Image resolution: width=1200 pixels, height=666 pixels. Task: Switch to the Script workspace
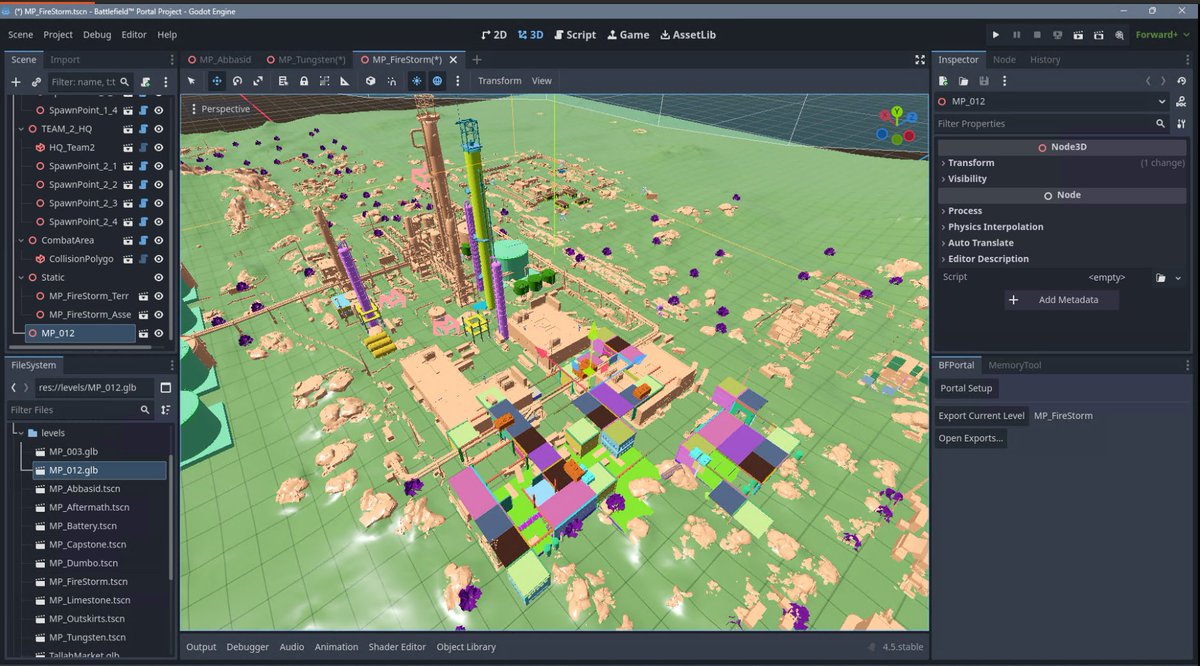(573, 34)
